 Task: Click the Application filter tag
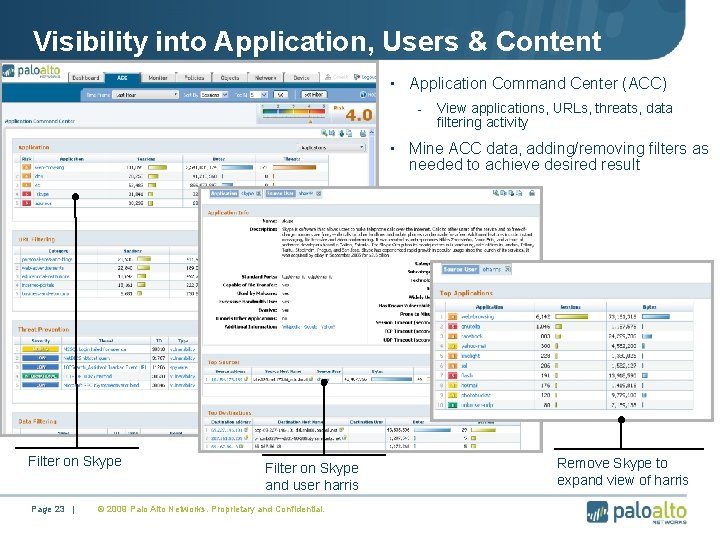(224, 194)
